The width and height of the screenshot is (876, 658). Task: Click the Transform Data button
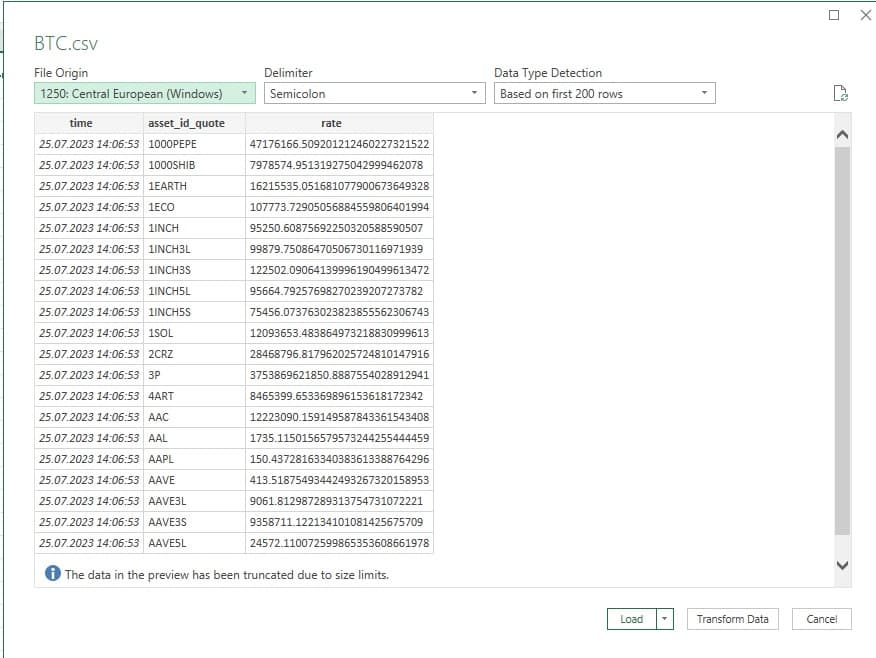(x=732, y=619)
